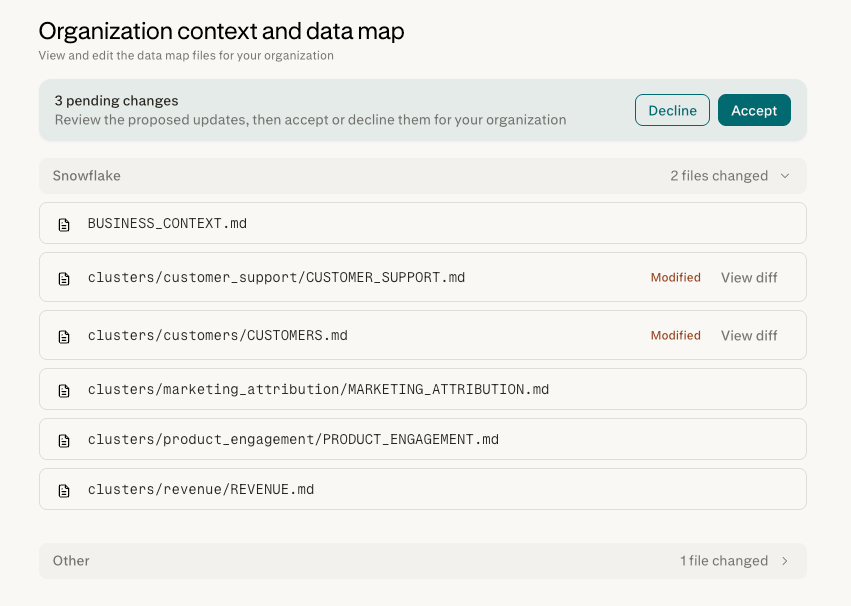Open the MARKETING_ATTRIBUTION.md file row
The image size is (851, 606).
pos(423,389)
